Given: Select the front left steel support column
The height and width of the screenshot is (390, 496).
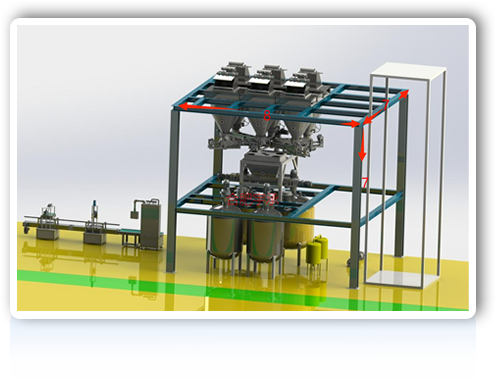Looking at the screenshot, I should coord(174,191).
